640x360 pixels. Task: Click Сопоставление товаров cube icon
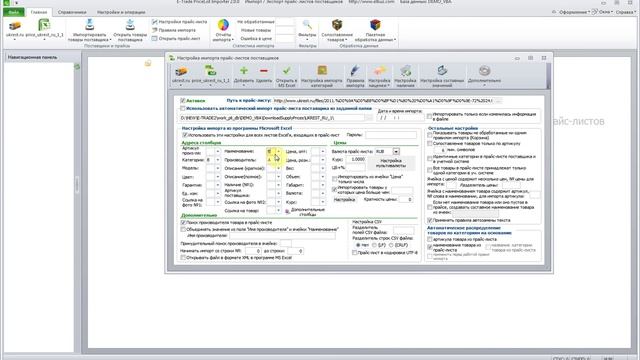point(337,25)
